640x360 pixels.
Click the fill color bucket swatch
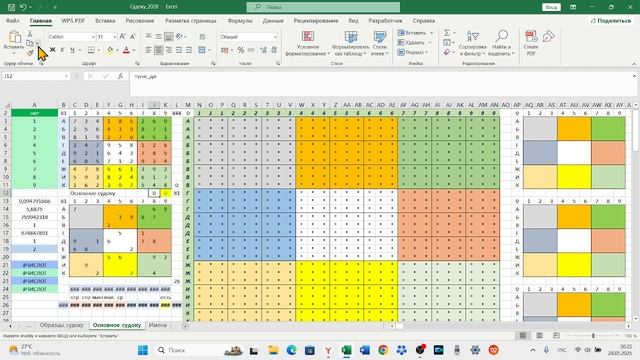pyautogui.click(x=110, y=50)
